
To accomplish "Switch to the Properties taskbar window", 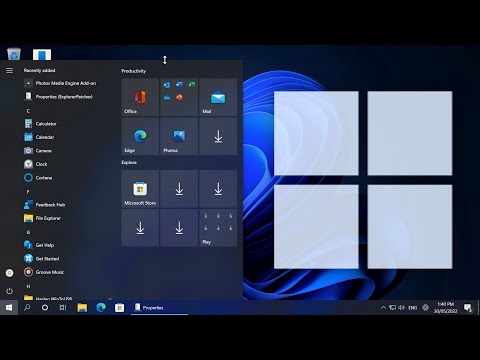I will [159, 308].
